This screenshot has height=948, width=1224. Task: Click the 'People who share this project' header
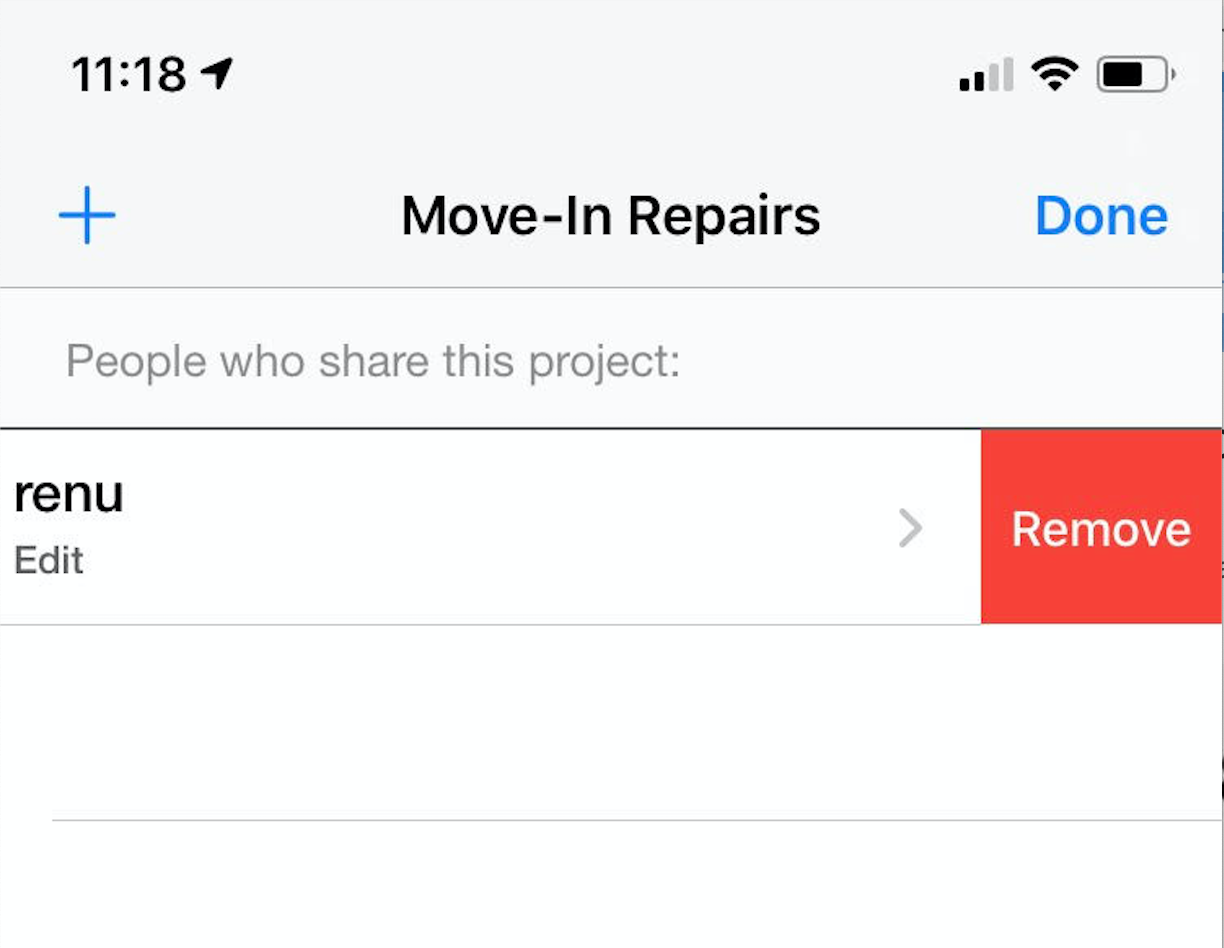pos(373,361)
